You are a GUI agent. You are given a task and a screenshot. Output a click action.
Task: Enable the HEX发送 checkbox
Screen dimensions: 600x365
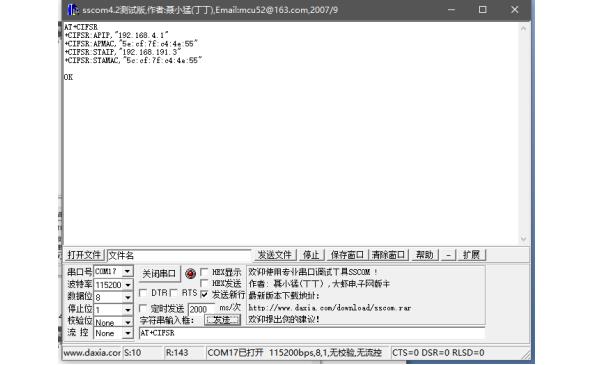click(204, 283)
